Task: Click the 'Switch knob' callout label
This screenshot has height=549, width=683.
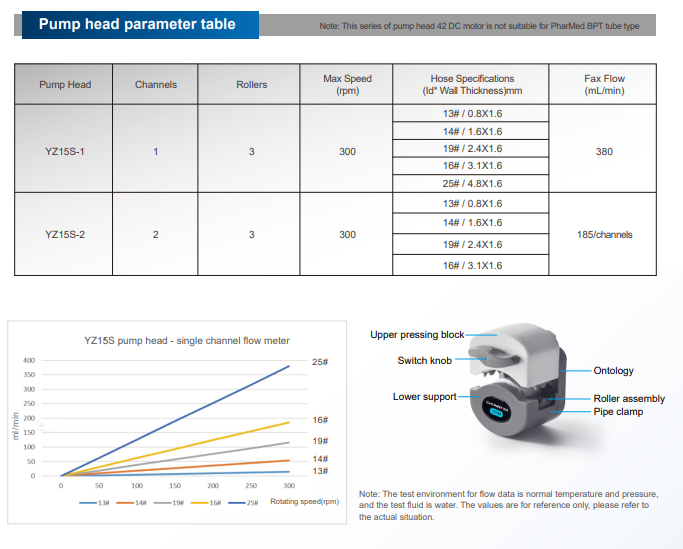Action: (425, 360)
